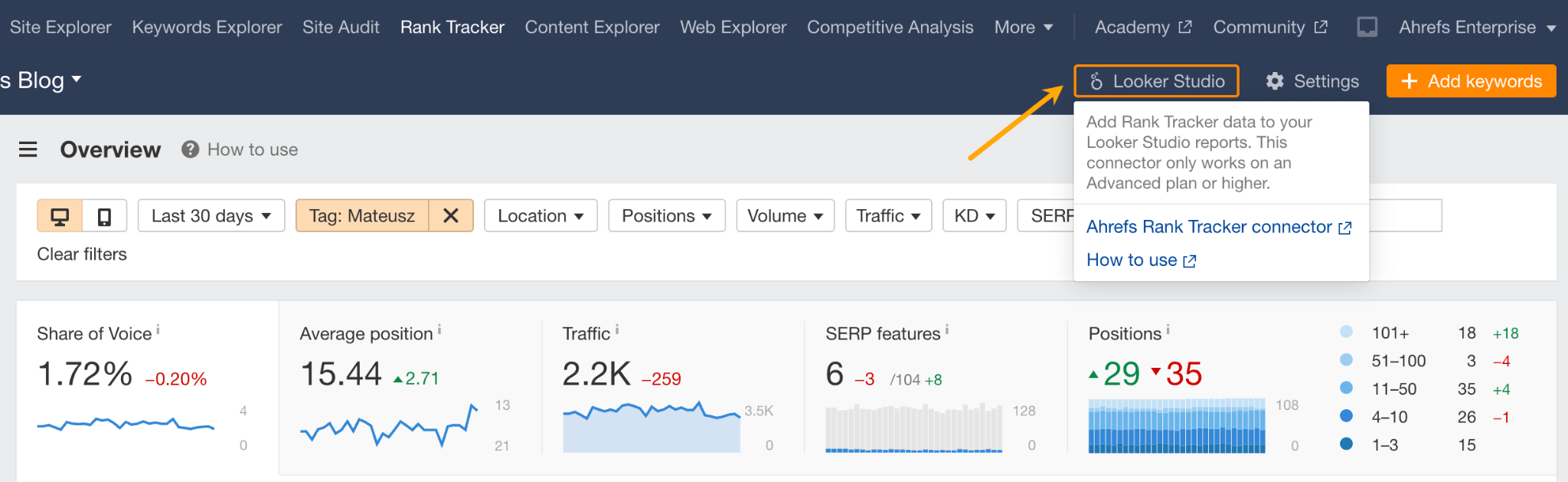Remove the Tag: Mateusz filter
Image resolution: width=1568 pixels, height=482 pixels.
(451, 216)
